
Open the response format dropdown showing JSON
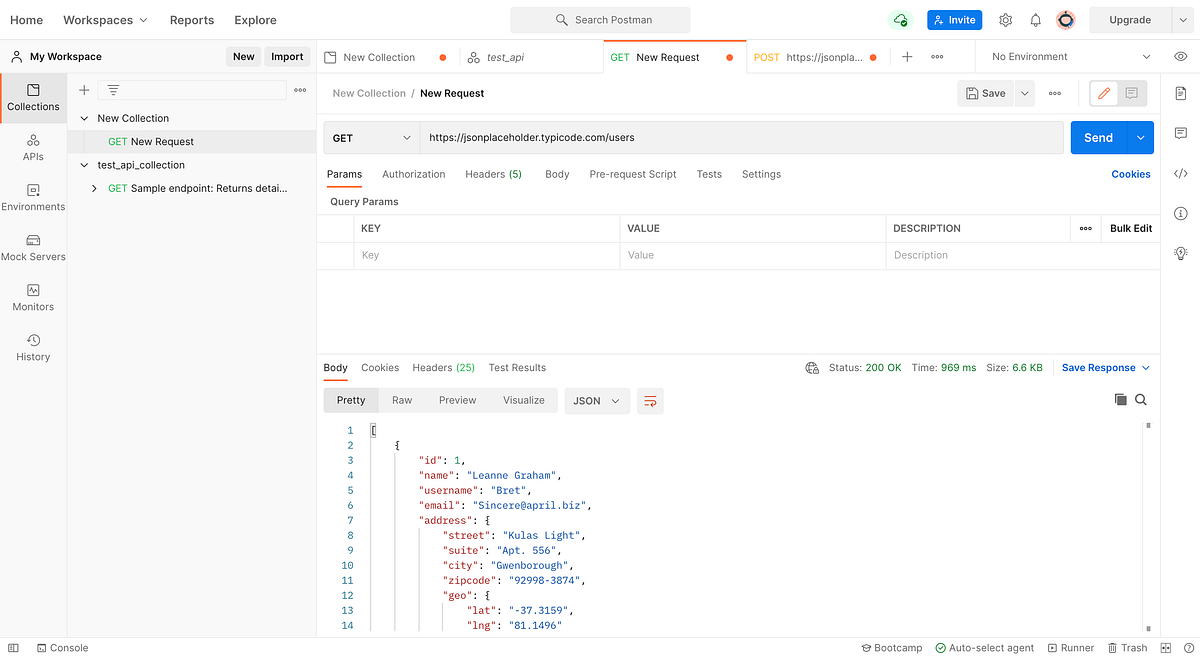point(596,400)
